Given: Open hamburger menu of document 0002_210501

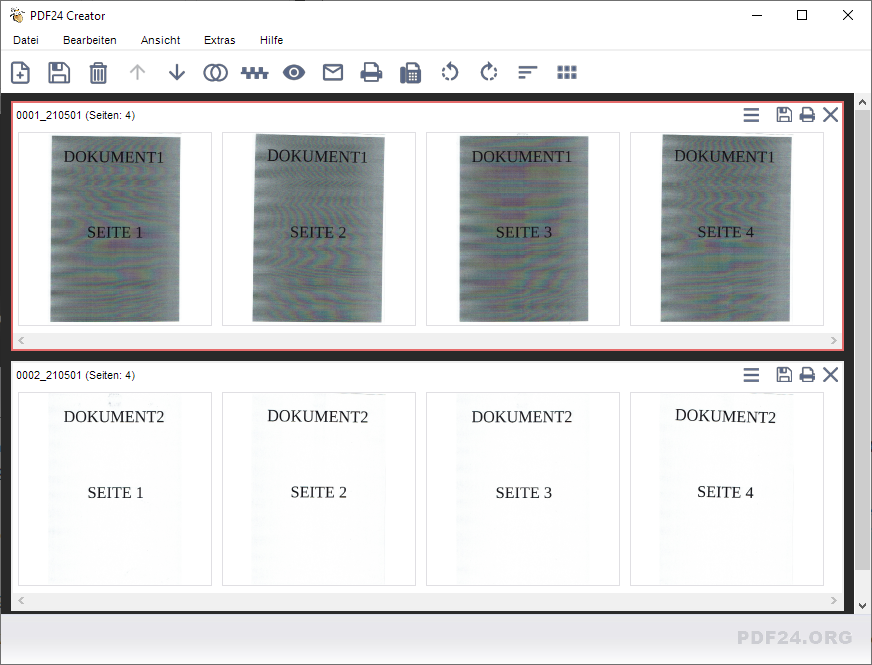Looking at the screenshot, I should click(x=751, y=375).
